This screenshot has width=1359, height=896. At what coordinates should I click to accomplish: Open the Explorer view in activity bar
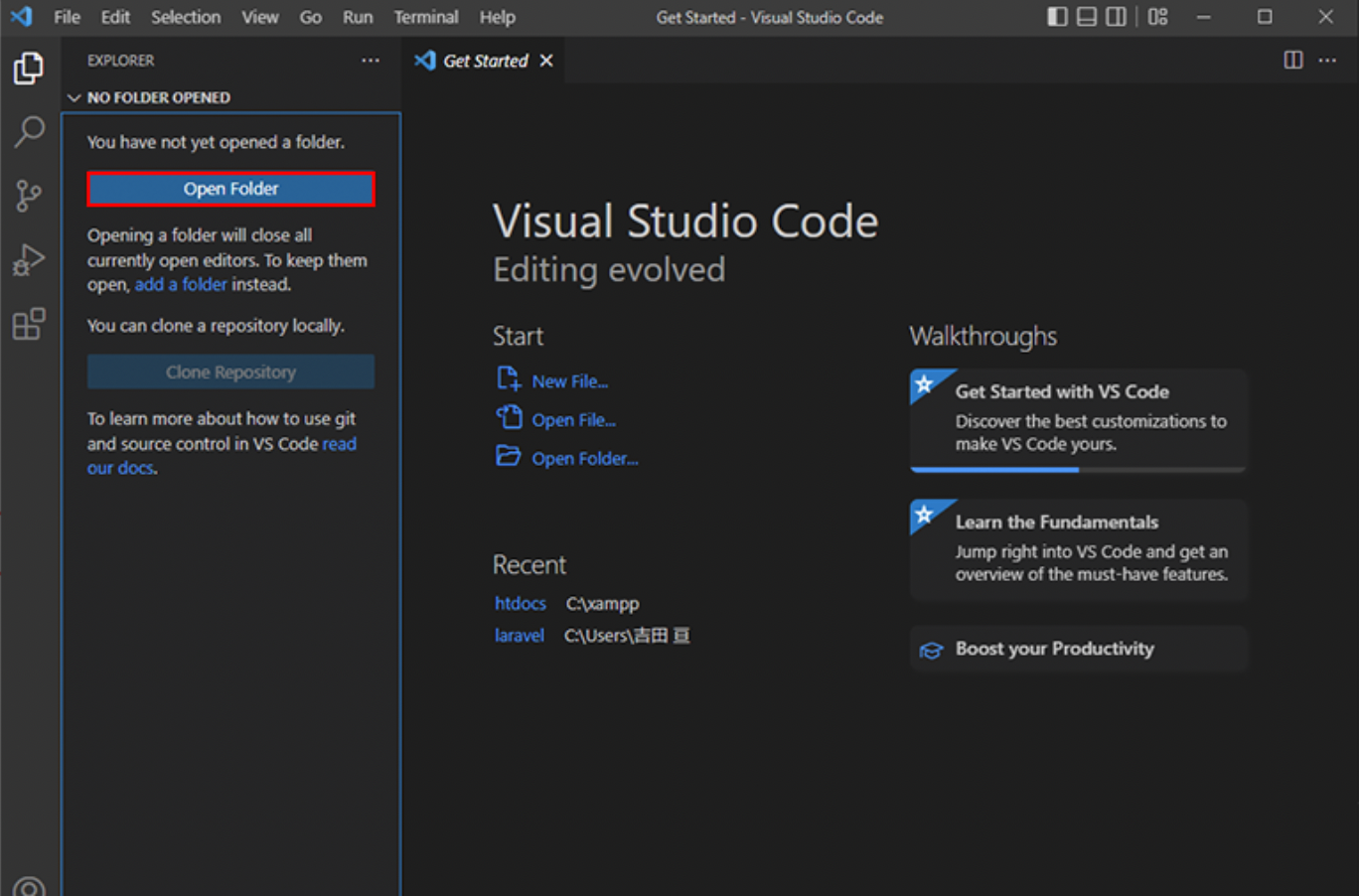pyautogui.click(x=29, y=69)
